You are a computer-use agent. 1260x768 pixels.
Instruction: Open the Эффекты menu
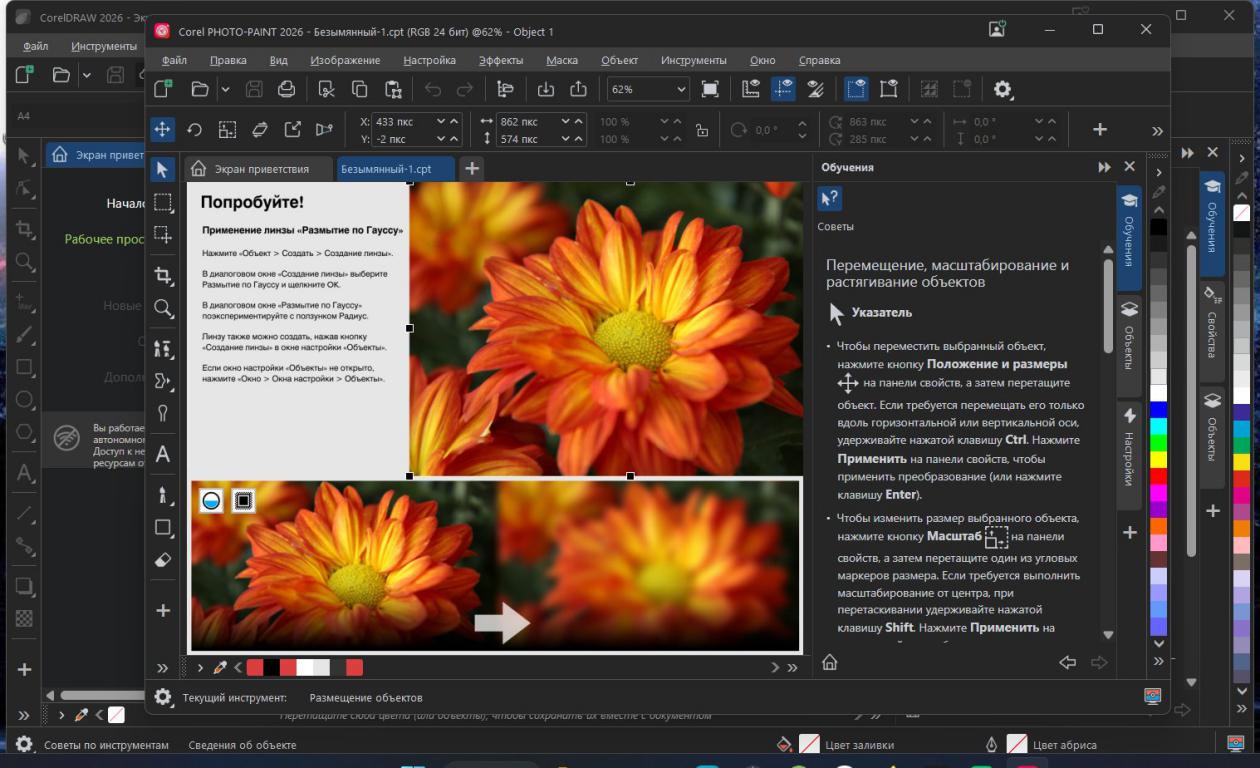click(x=500, y=60)
